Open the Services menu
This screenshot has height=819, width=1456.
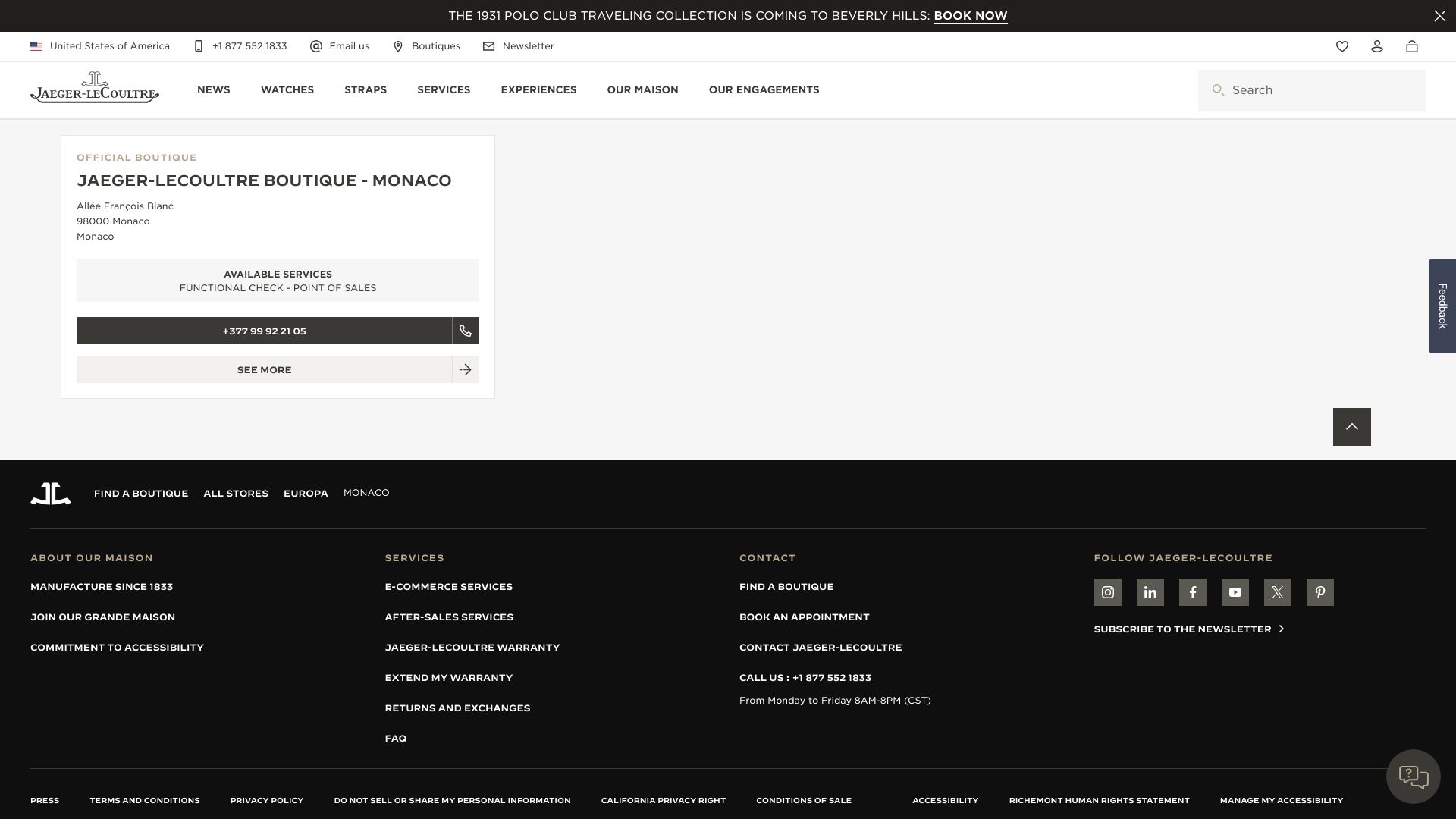(444, 89)
